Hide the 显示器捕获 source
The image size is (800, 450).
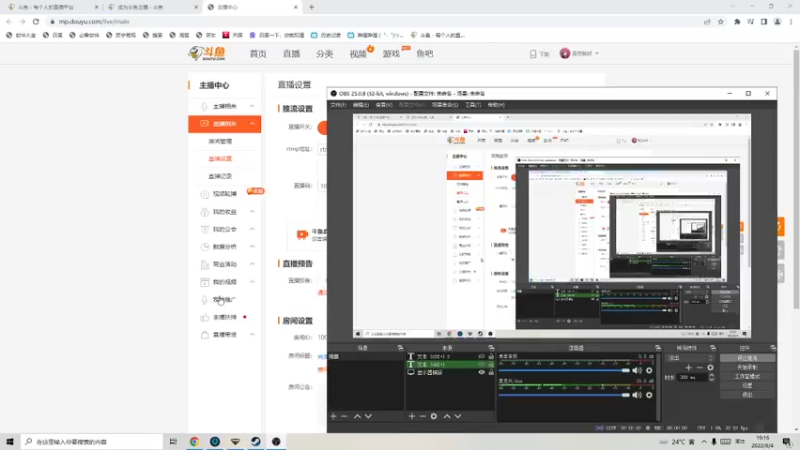coord(481,372)
